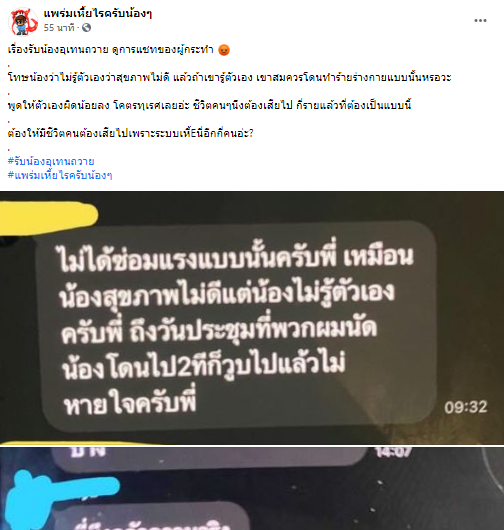Click the paragraph starting พูดให้ตัวเองผิดน้อยลง
The width and height of the screenshot is (504, 530).
(209, 105)
